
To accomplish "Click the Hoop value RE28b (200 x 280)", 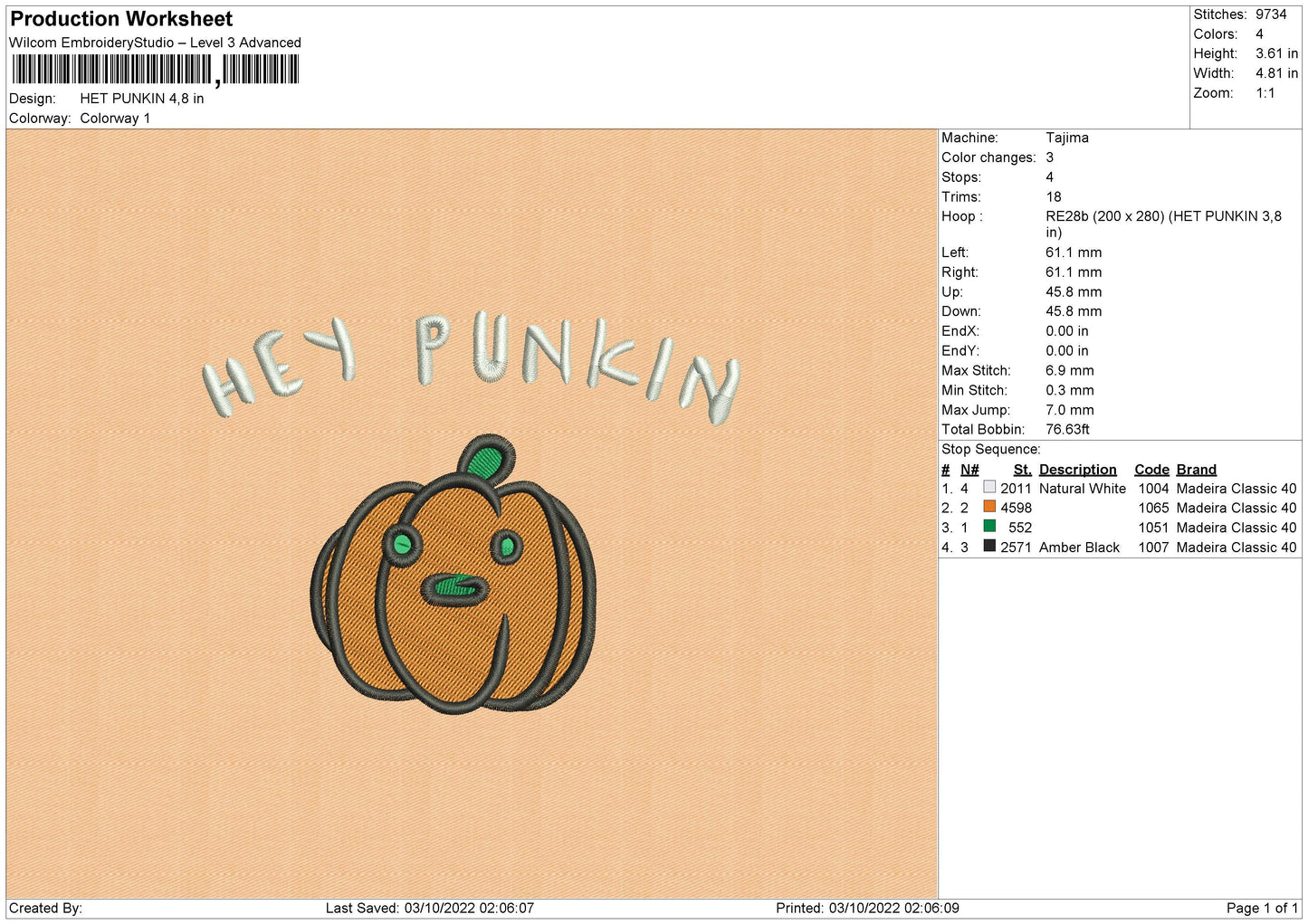I will [x=1163, y=224].
